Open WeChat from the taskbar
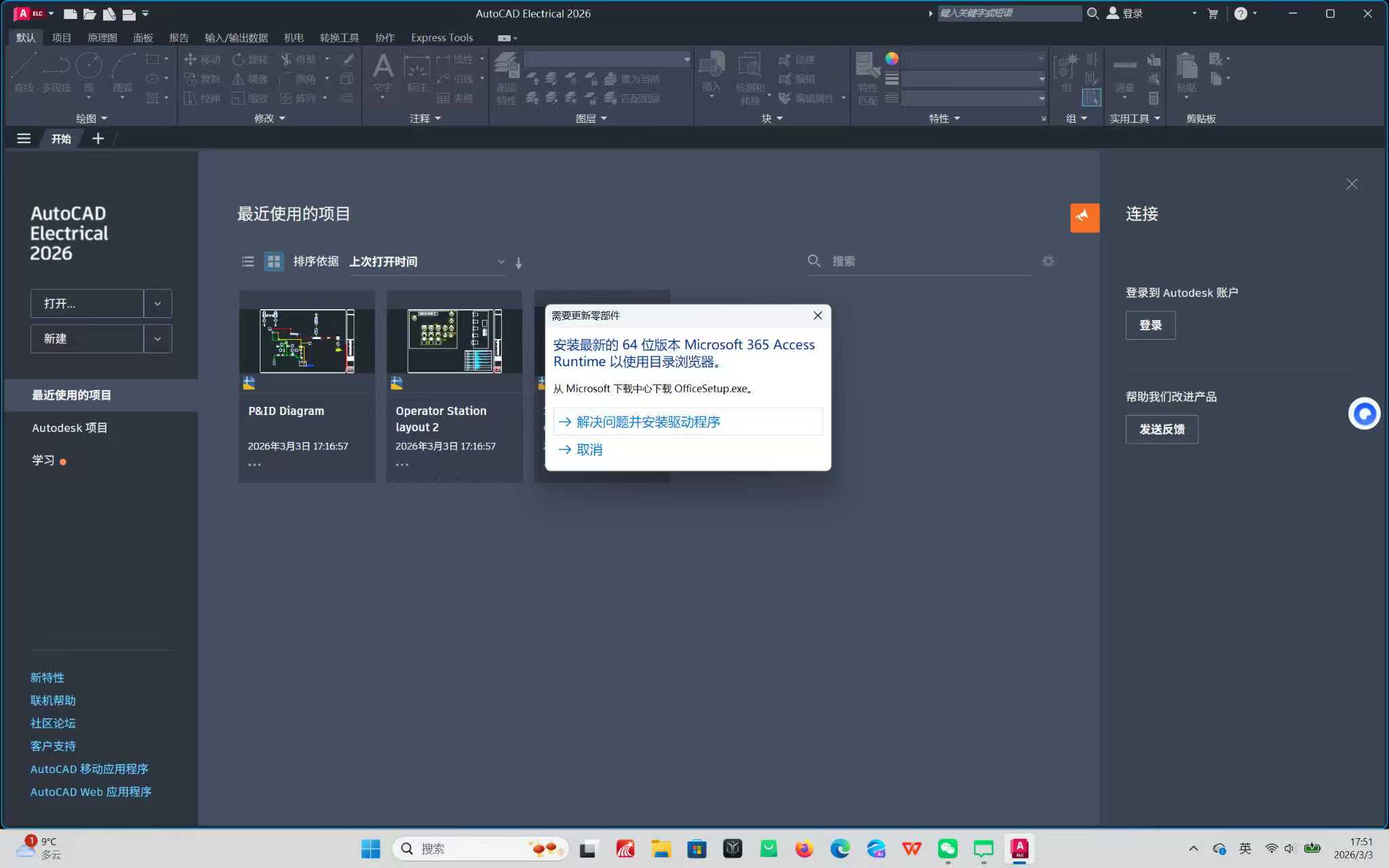The height and width of the screenshot is (868, 1389). [947, 848]
